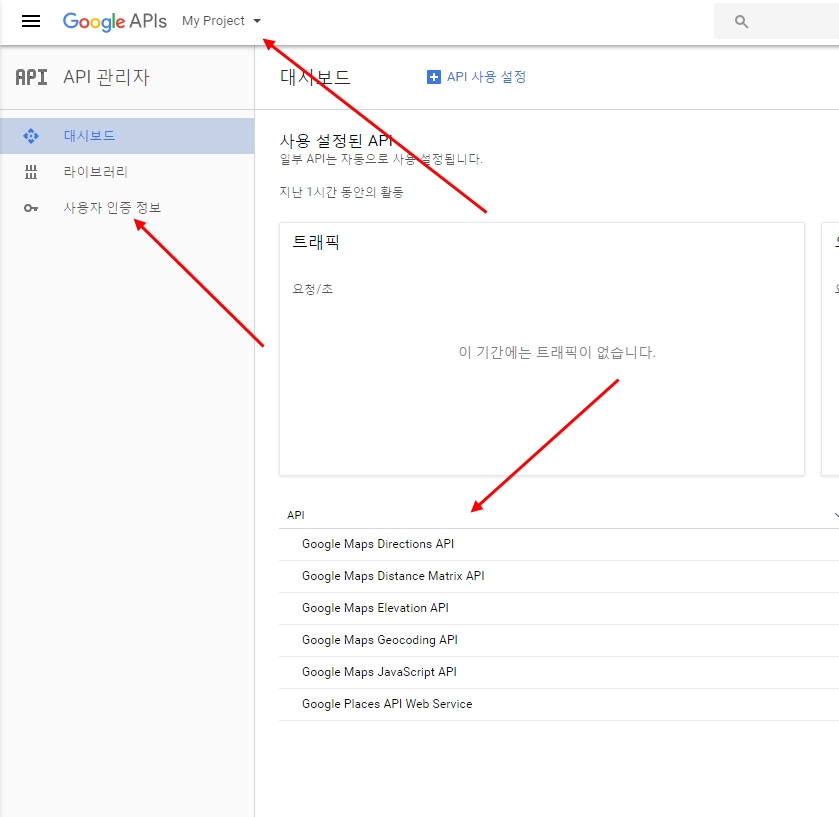This screenshot has width=839, height=817.
Task: Click the 라이브러리 sidebar icon
Action: (31, 172)
